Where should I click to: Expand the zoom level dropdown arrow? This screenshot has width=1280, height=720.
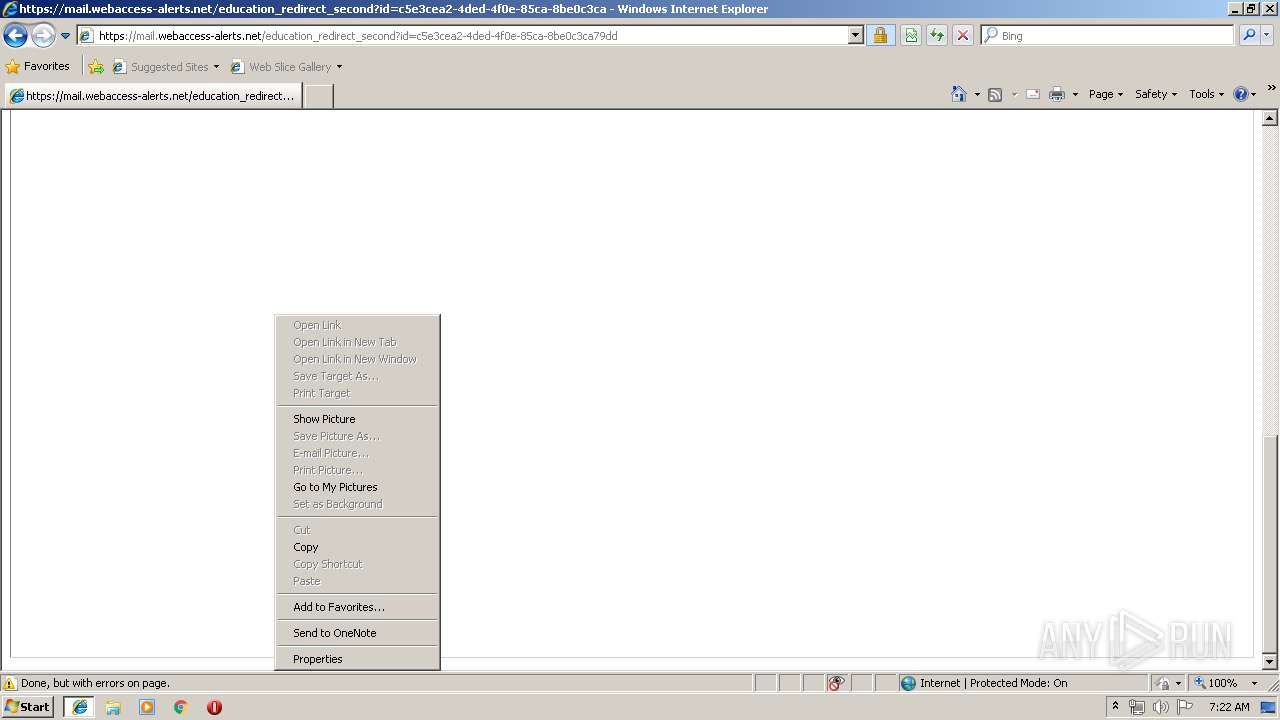pos(1254,684)
